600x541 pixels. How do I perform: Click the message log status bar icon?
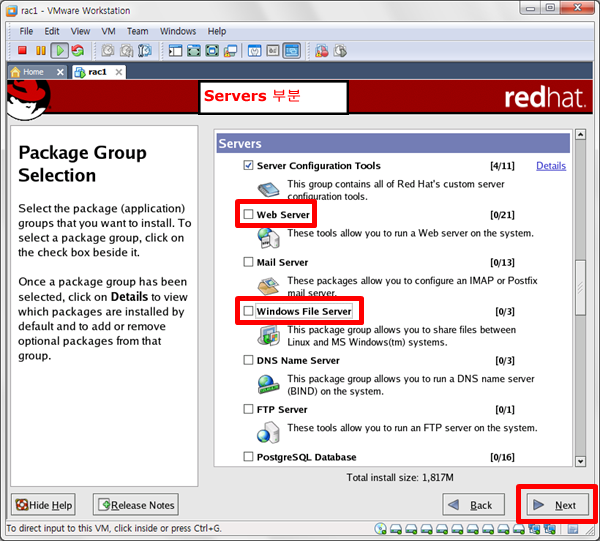573,529
